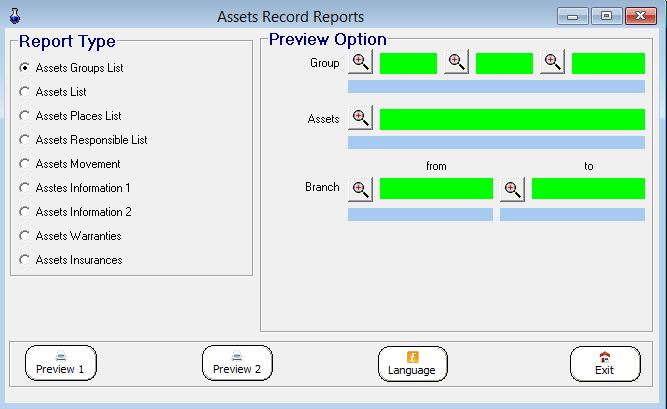
Task: Choose the Assets Places List option
Action: point(25,116)
